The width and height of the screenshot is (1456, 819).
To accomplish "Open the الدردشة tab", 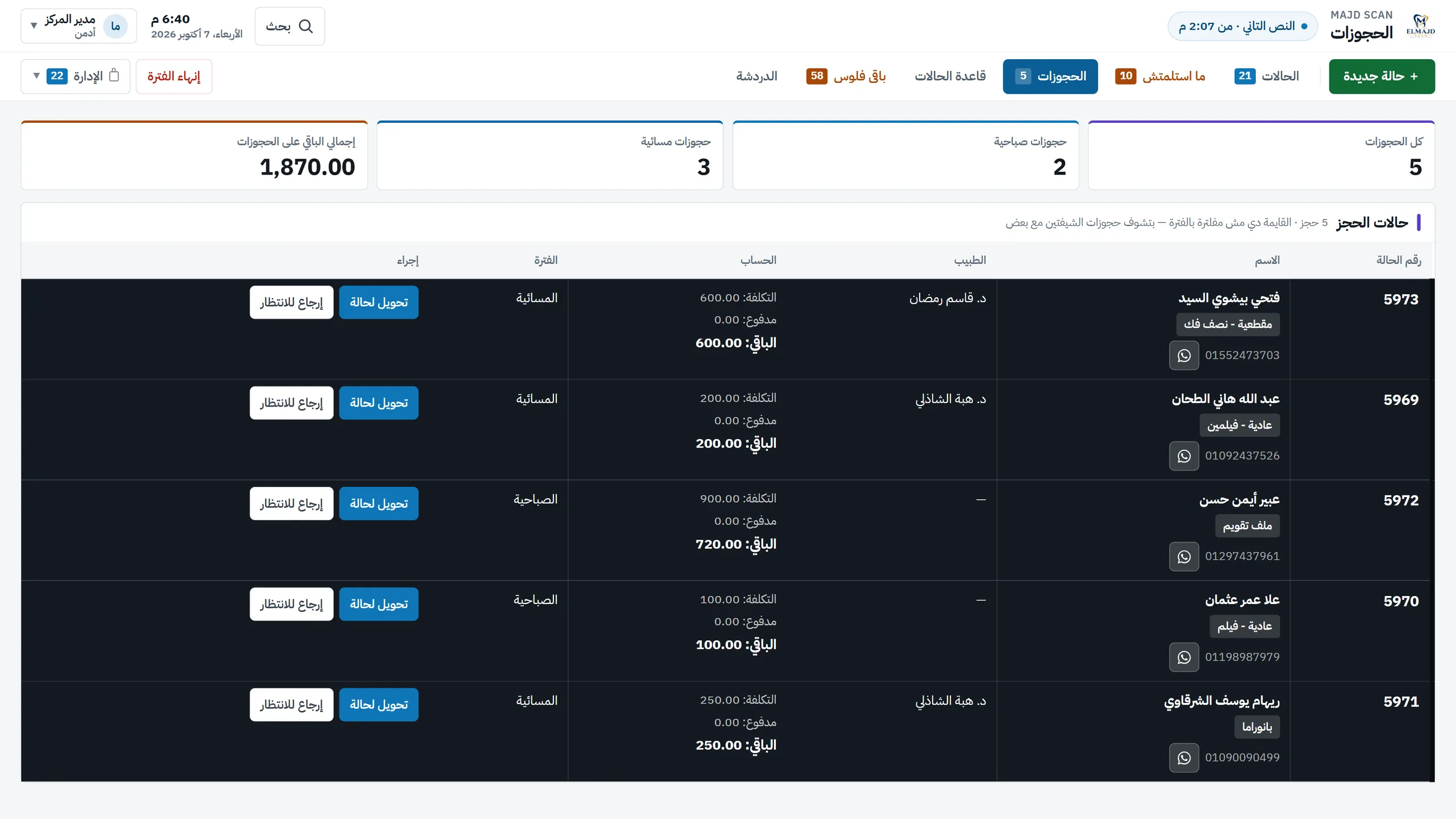I will point(756,76).
